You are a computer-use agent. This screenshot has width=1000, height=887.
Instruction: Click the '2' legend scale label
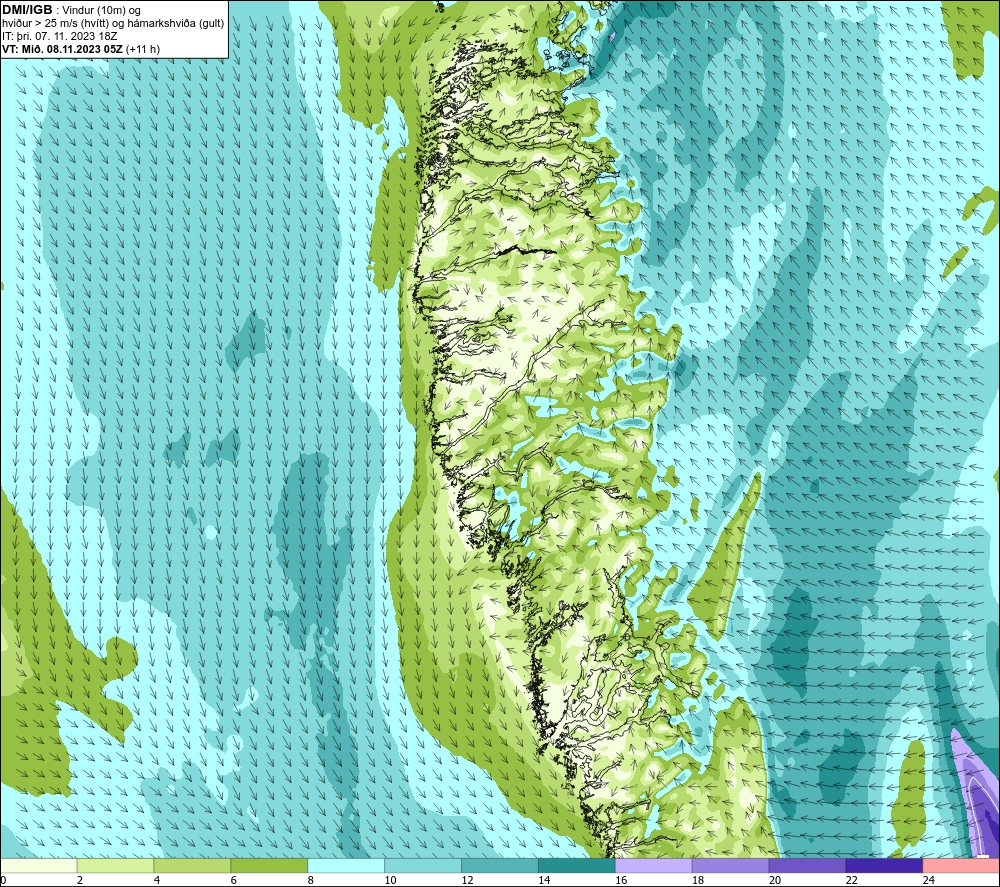tap(80, 880)
